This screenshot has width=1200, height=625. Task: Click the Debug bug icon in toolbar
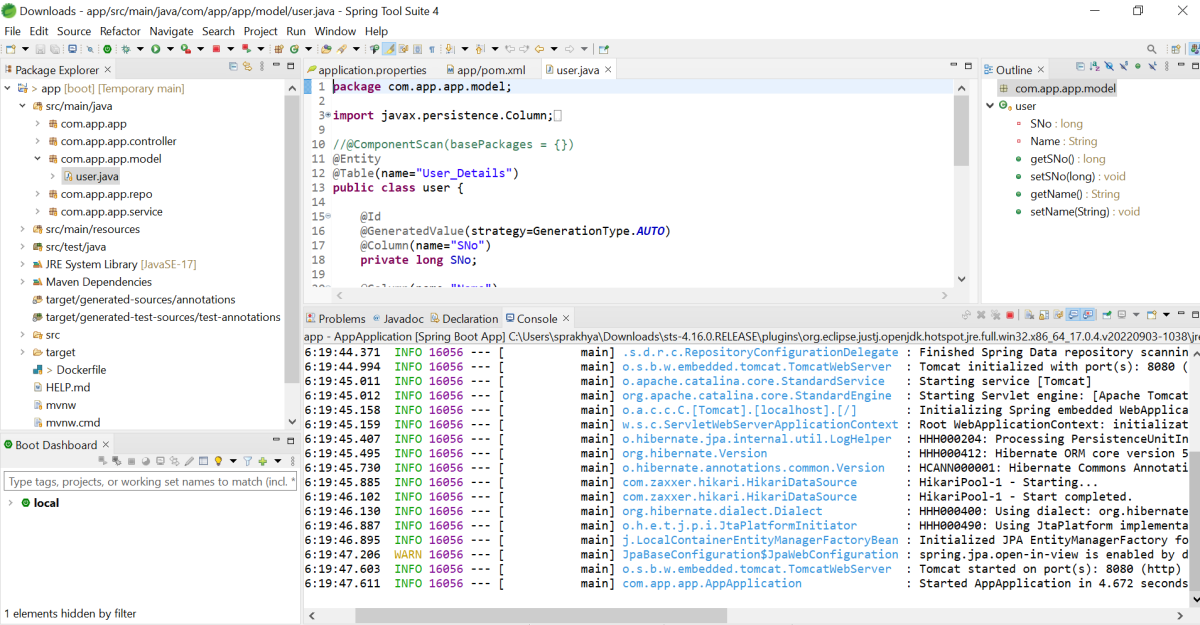click(126, 48)
